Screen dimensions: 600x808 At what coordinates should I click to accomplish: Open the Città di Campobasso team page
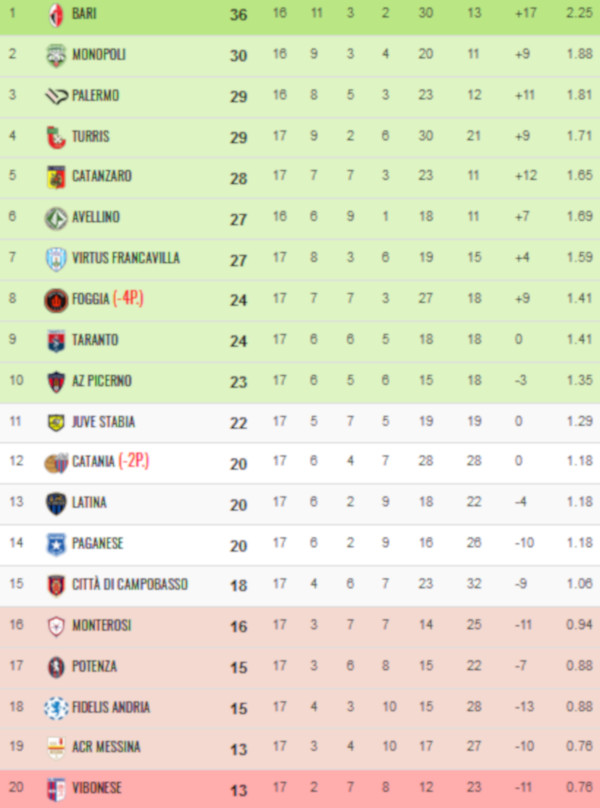click(x=130, y=584)
